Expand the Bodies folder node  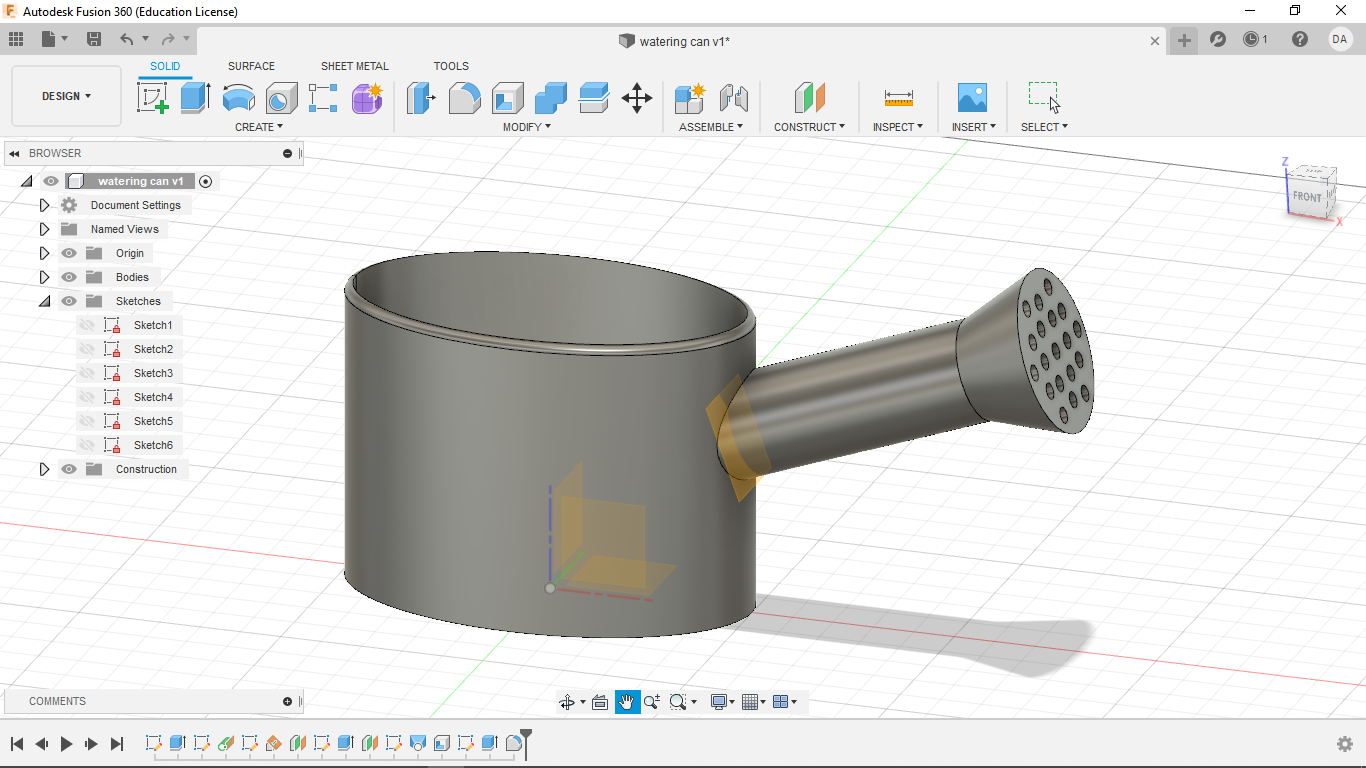[x=44, y=277]
